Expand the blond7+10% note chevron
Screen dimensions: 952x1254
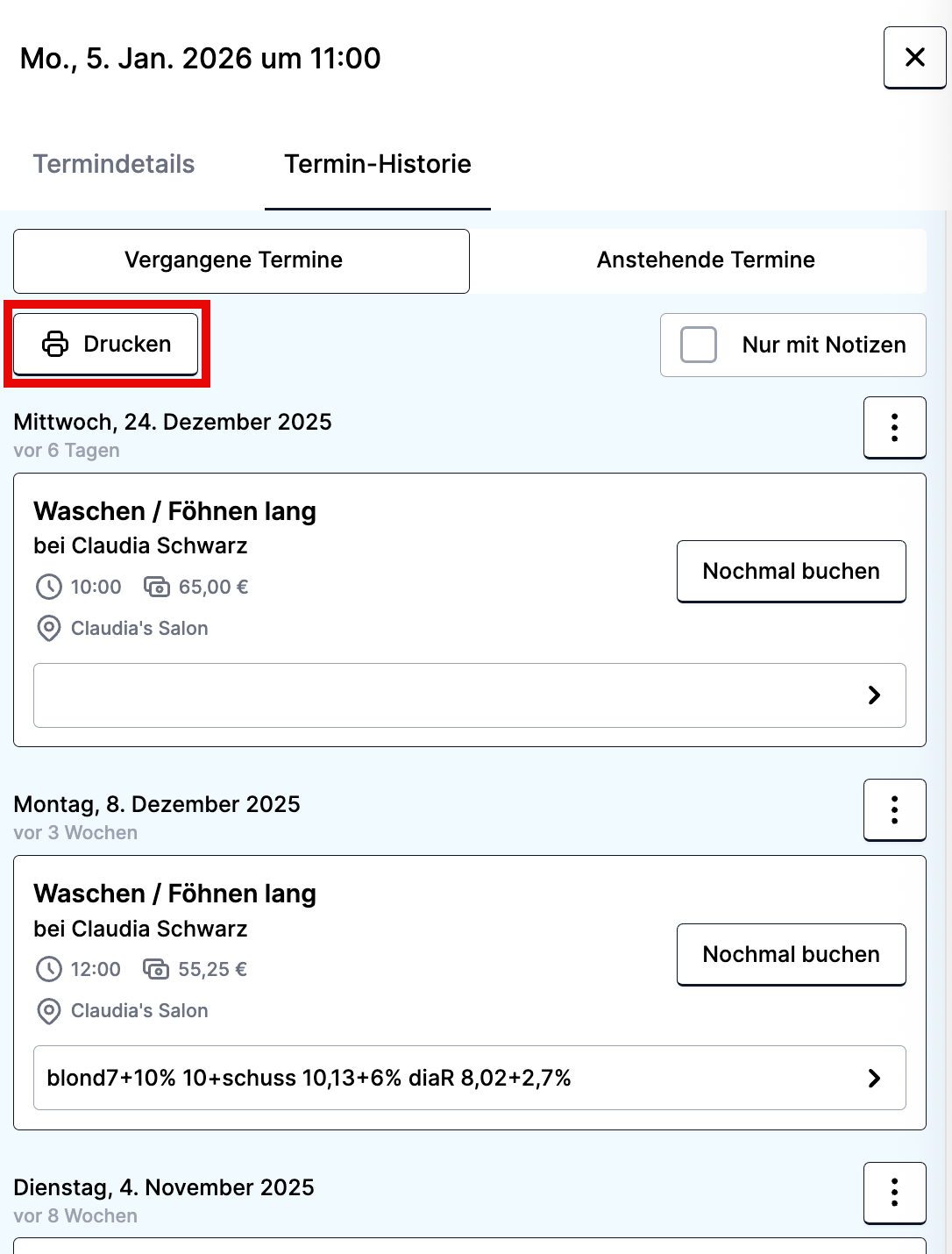[874, 1078]
